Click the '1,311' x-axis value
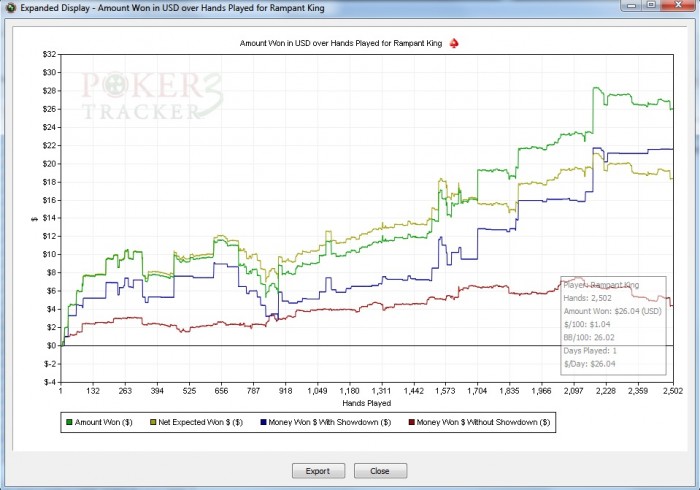 click(x=381, y=391)
